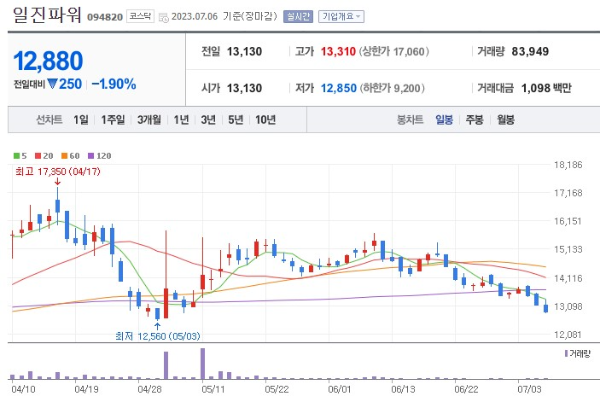Click the calendar icon before 2023.07.06
Viewport: 600px width, 407px height.
tap(163, 18)
